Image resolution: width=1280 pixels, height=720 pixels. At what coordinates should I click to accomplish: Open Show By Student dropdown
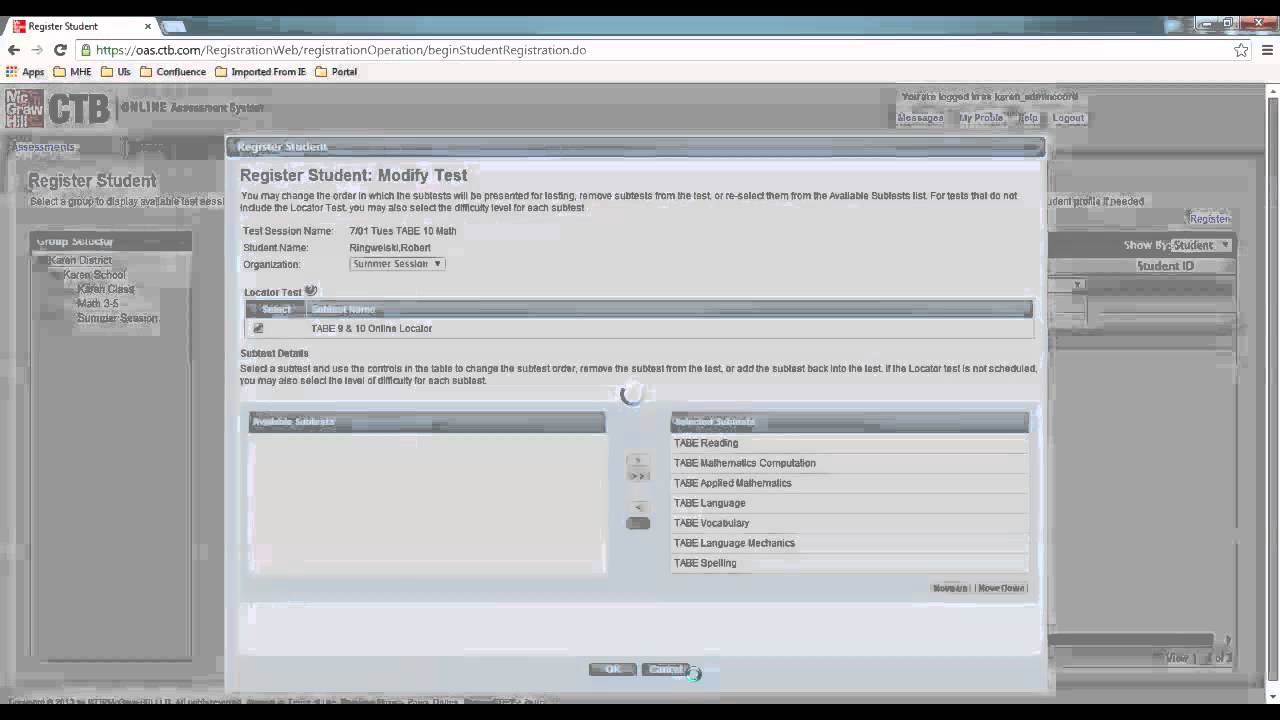[1201, 245]
